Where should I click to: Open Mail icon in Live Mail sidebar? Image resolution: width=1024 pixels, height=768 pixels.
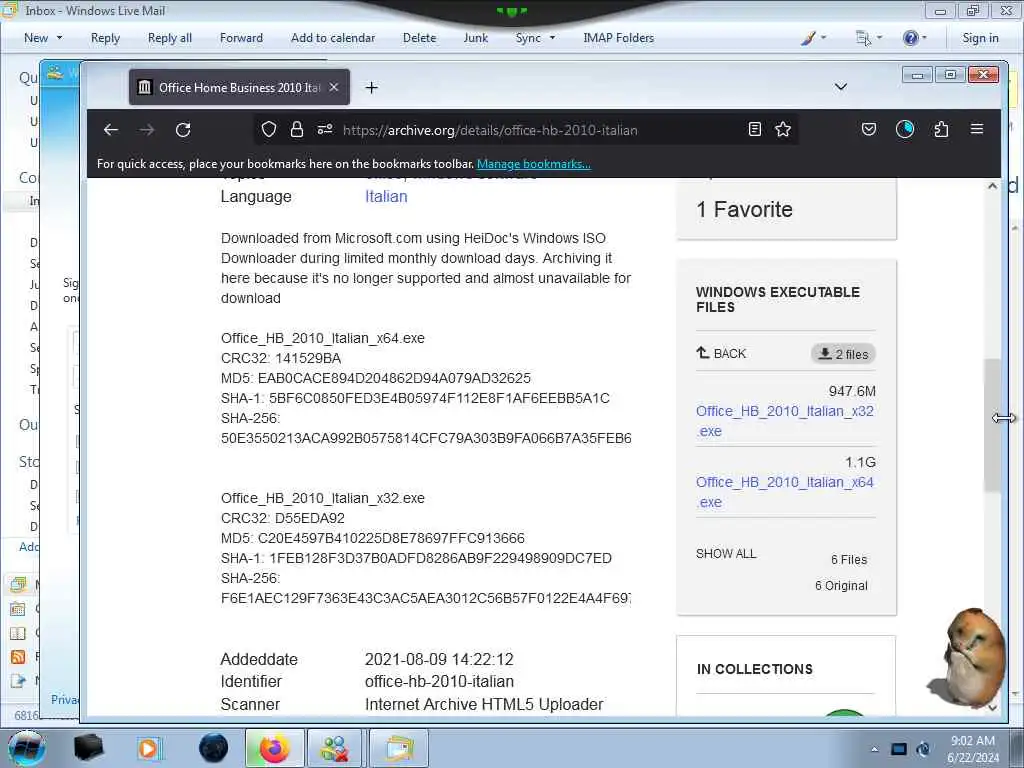coord(18,584)
